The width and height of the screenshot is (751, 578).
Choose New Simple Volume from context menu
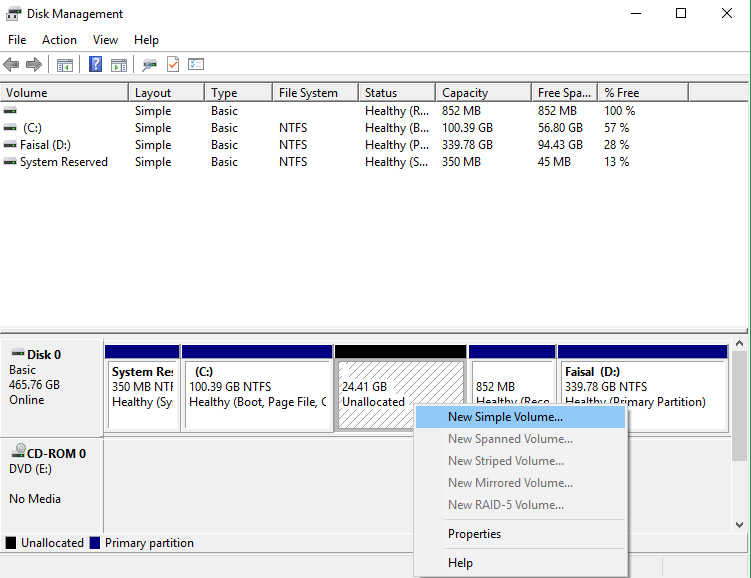(505, 417)
